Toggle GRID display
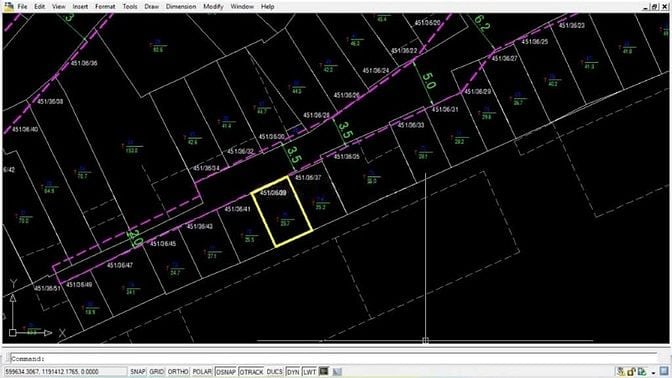This screenshot has height=378, width=672. pyautogui.click(x=156, y=372)
